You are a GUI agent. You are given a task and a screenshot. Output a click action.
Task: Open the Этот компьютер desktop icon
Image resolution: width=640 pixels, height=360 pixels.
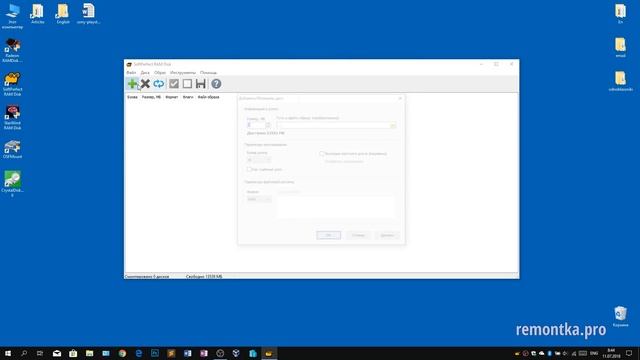[12, 16]
